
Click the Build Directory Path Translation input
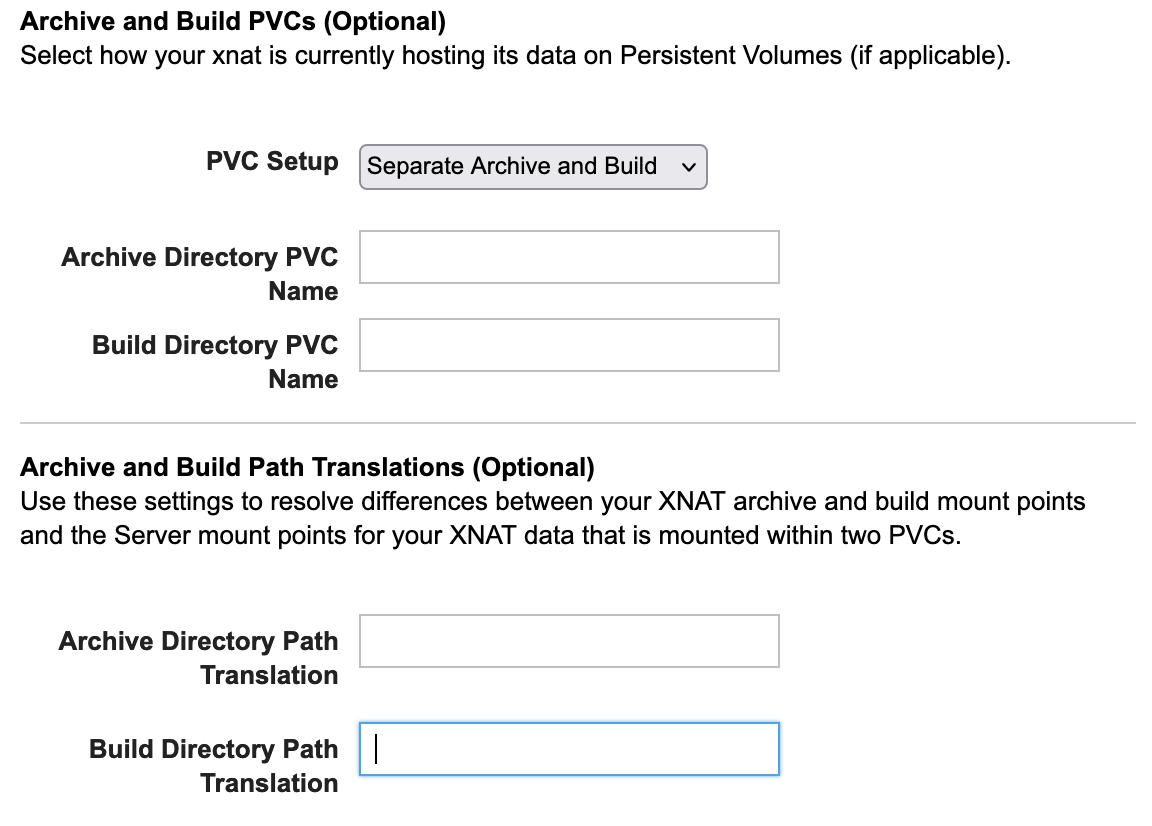tap(569, 749)
